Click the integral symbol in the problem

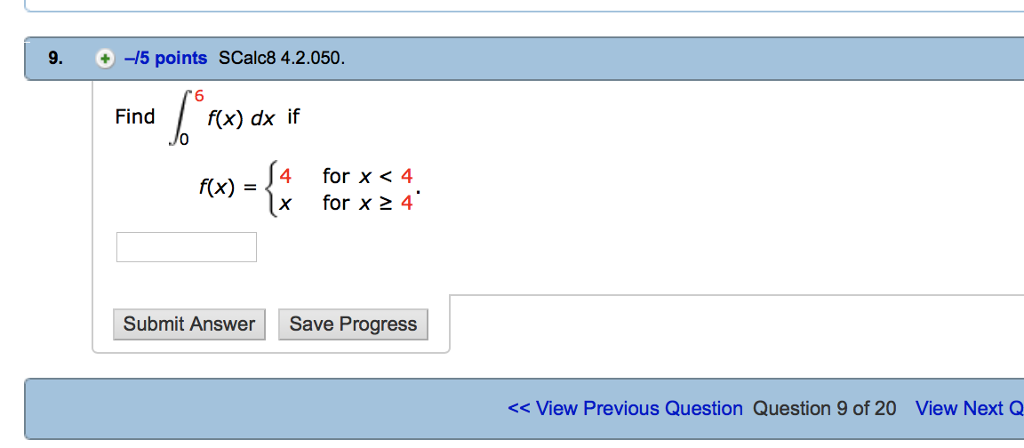(180, 118)
